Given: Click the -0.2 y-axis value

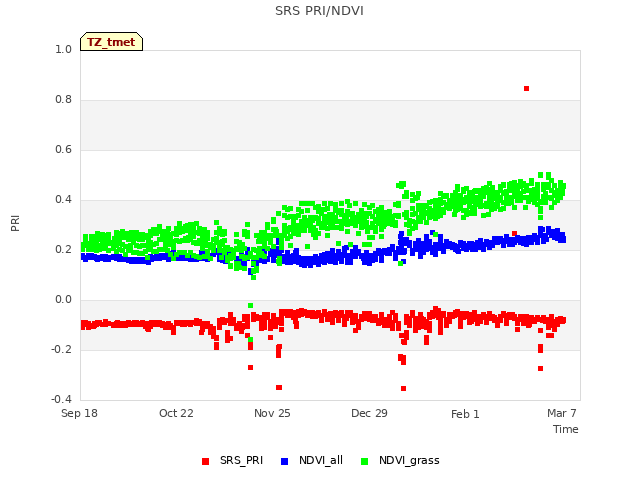Looking at the screenshot, I should click(61, 349).
